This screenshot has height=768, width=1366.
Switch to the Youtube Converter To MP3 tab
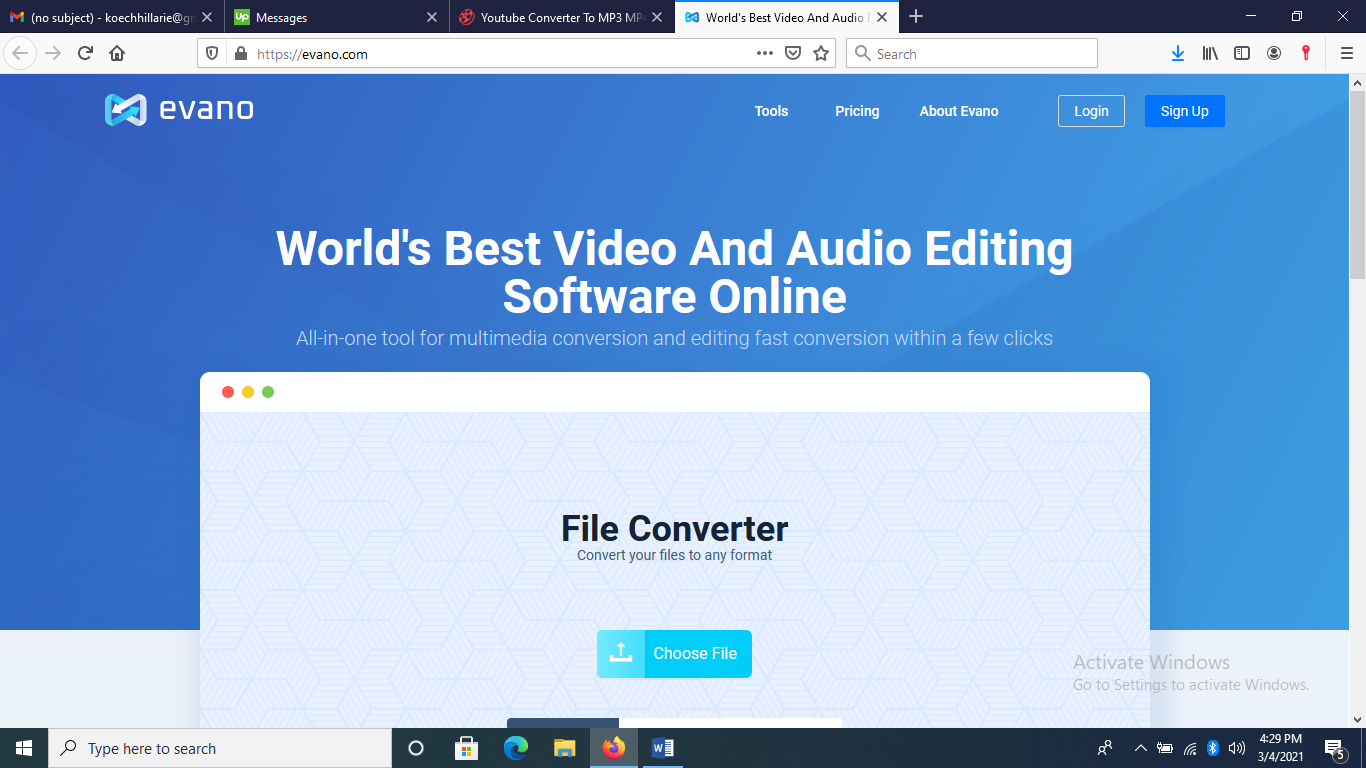coord(560,17)
